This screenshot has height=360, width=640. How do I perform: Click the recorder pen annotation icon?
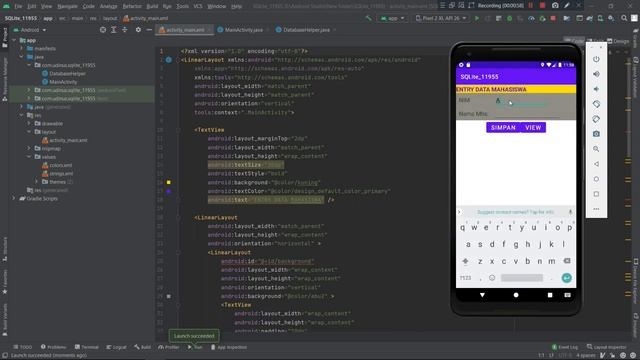coord(567,6)
